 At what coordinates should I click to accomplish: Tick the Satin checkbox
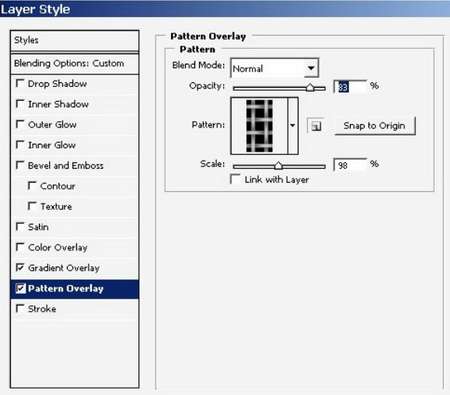[x=20, y=227]
